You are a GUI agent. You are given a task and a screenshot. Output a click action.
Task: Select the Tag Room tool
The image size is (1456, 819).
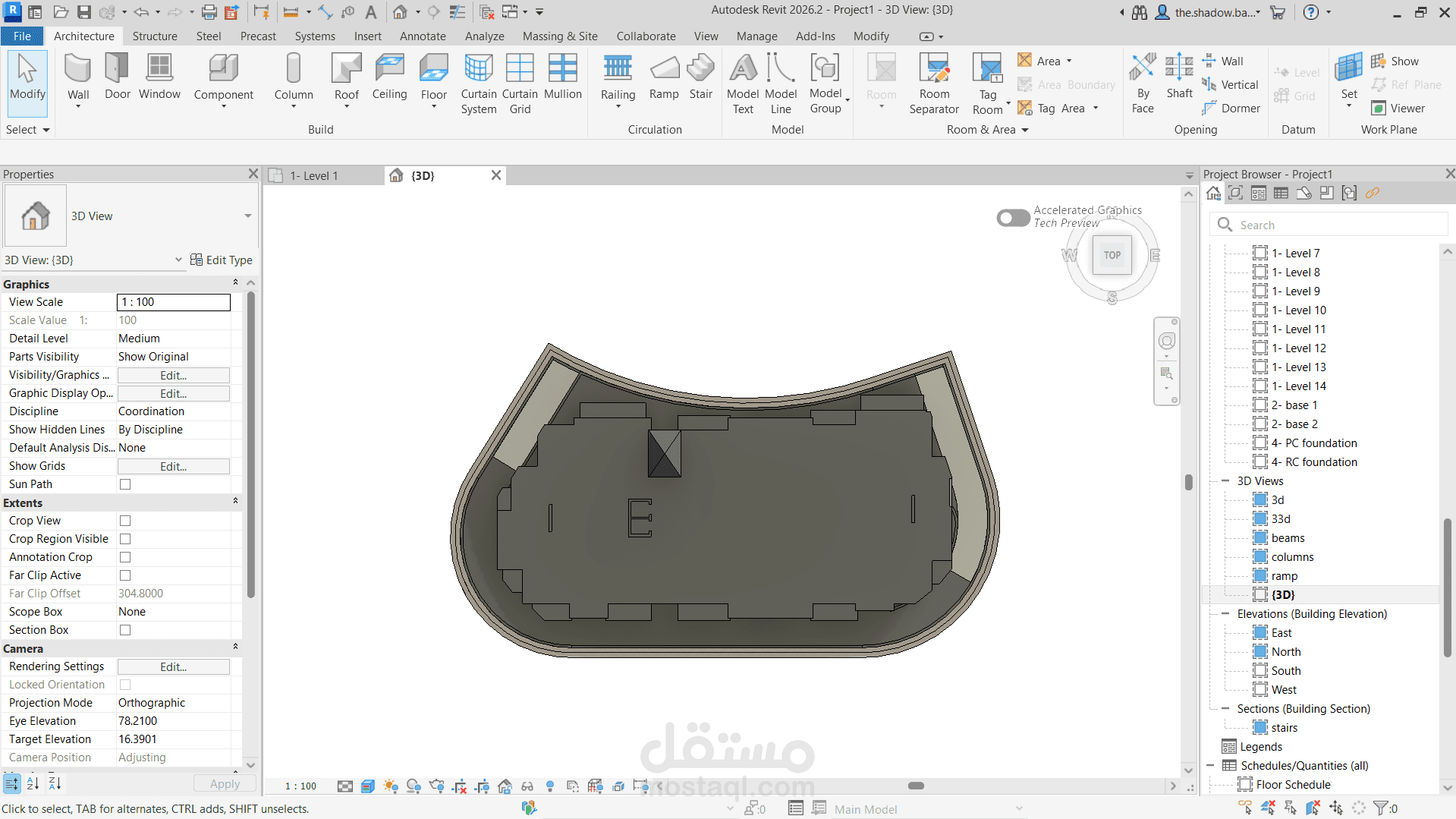pos(988,83)
